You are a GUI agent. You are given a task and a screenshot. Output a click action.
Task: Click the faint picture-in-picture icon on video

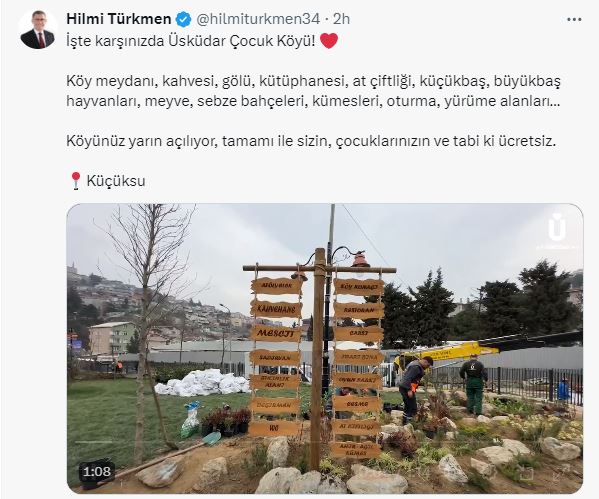pos(528,474)
